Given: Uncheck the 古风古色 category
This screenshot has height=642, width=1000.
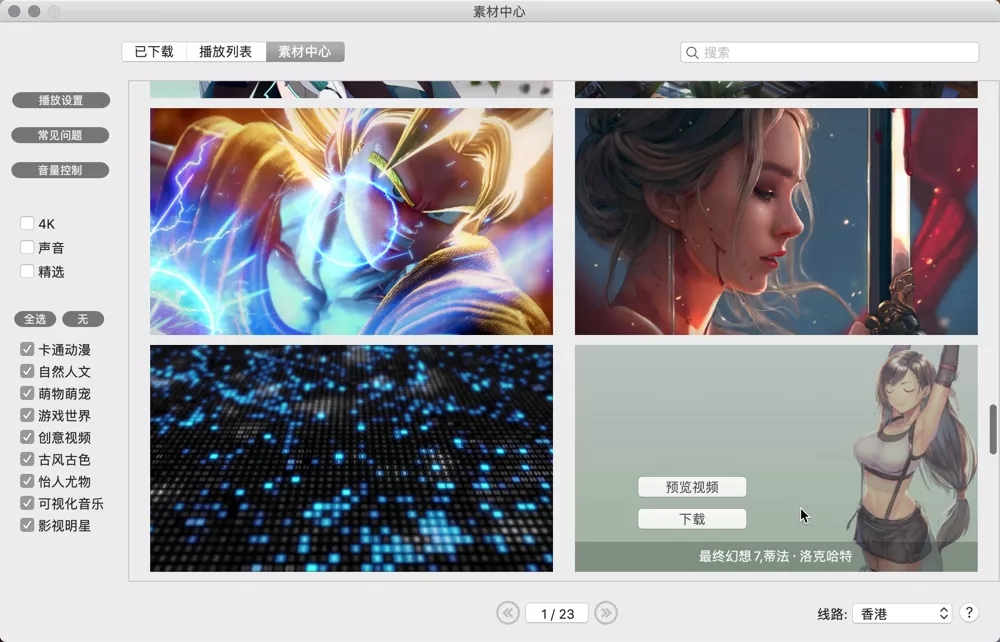Looking at the screenshot, I should [27, 460].
